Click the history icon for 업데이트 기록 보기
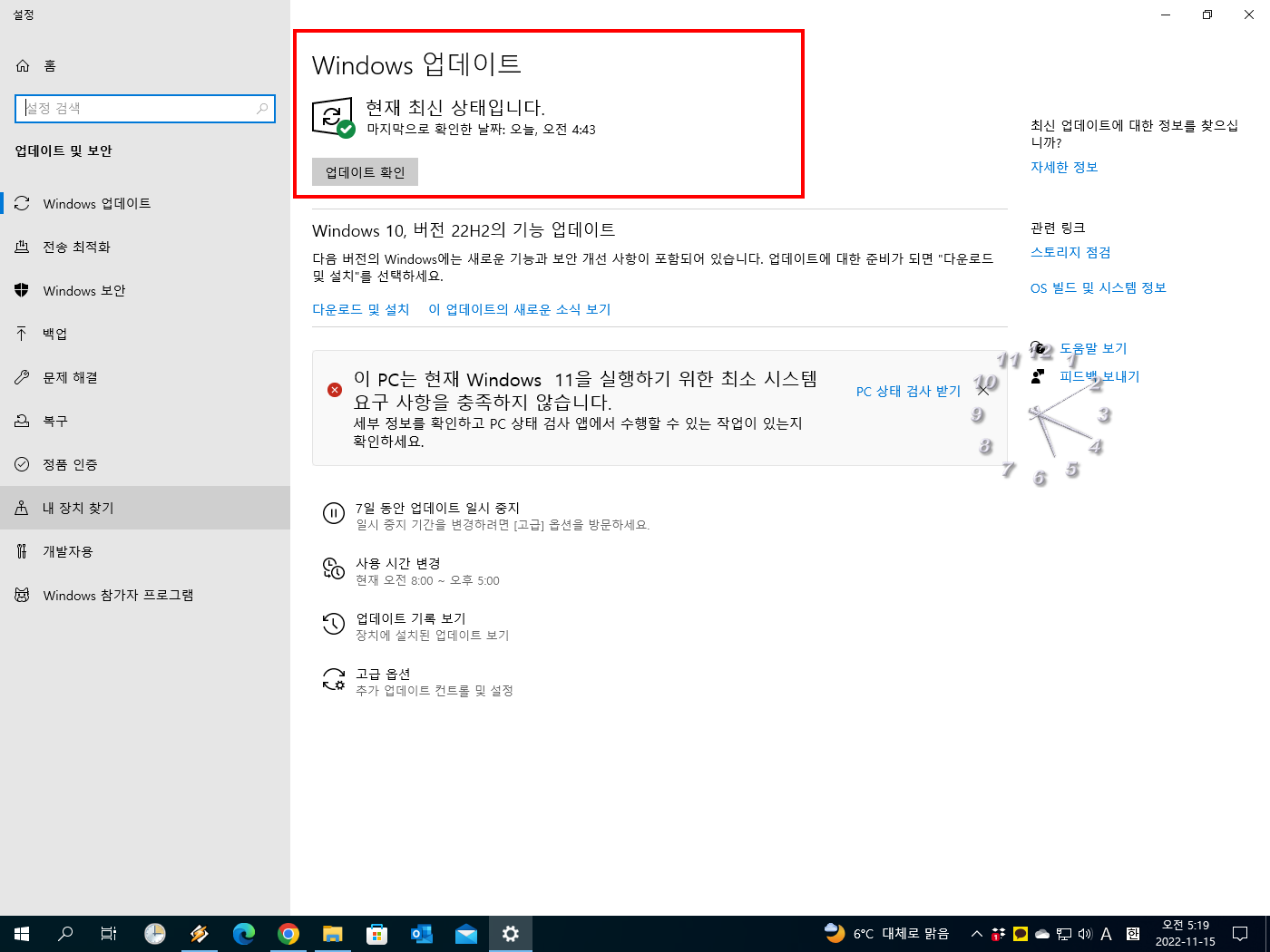The height and width of the screenshot is (952, 1270). [334, 625]
